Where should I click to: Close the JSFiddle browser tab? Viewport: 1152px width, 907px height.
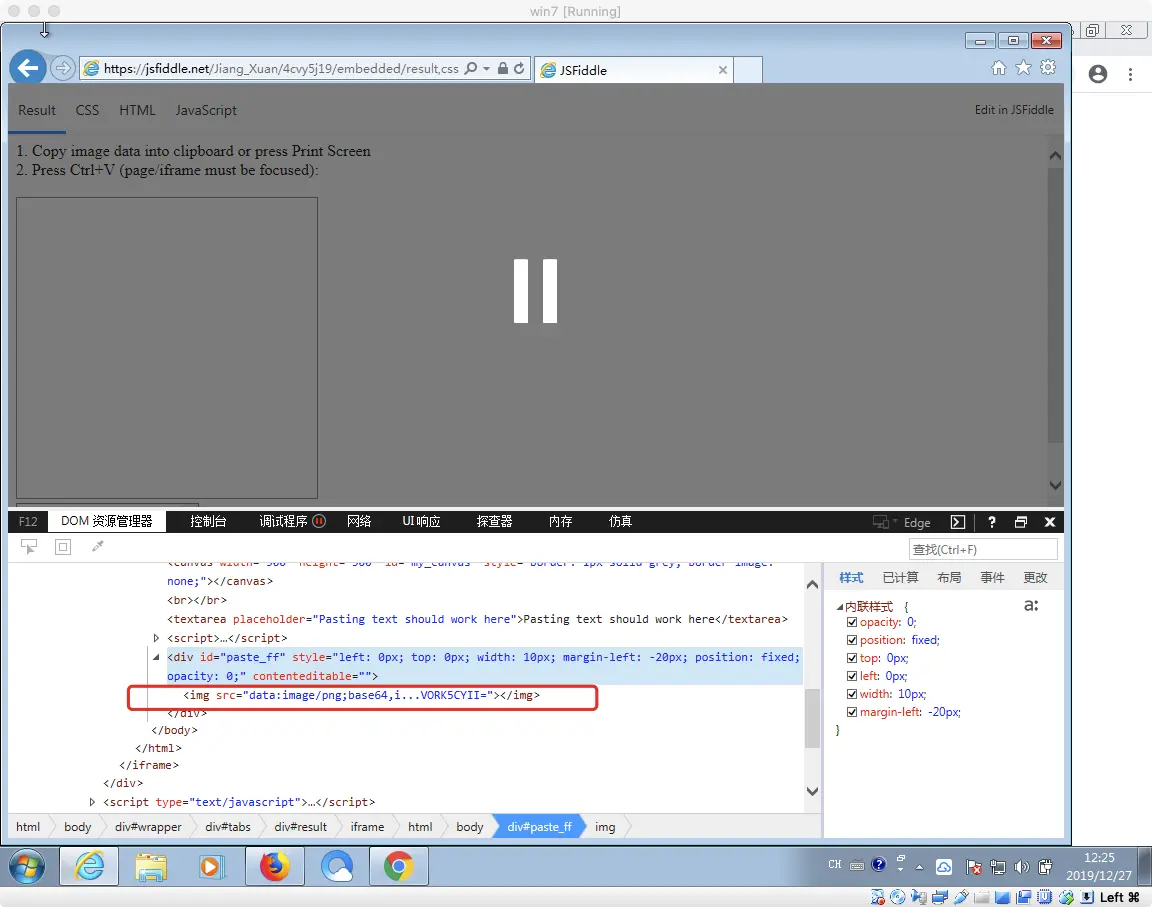[x=723, y=70]
